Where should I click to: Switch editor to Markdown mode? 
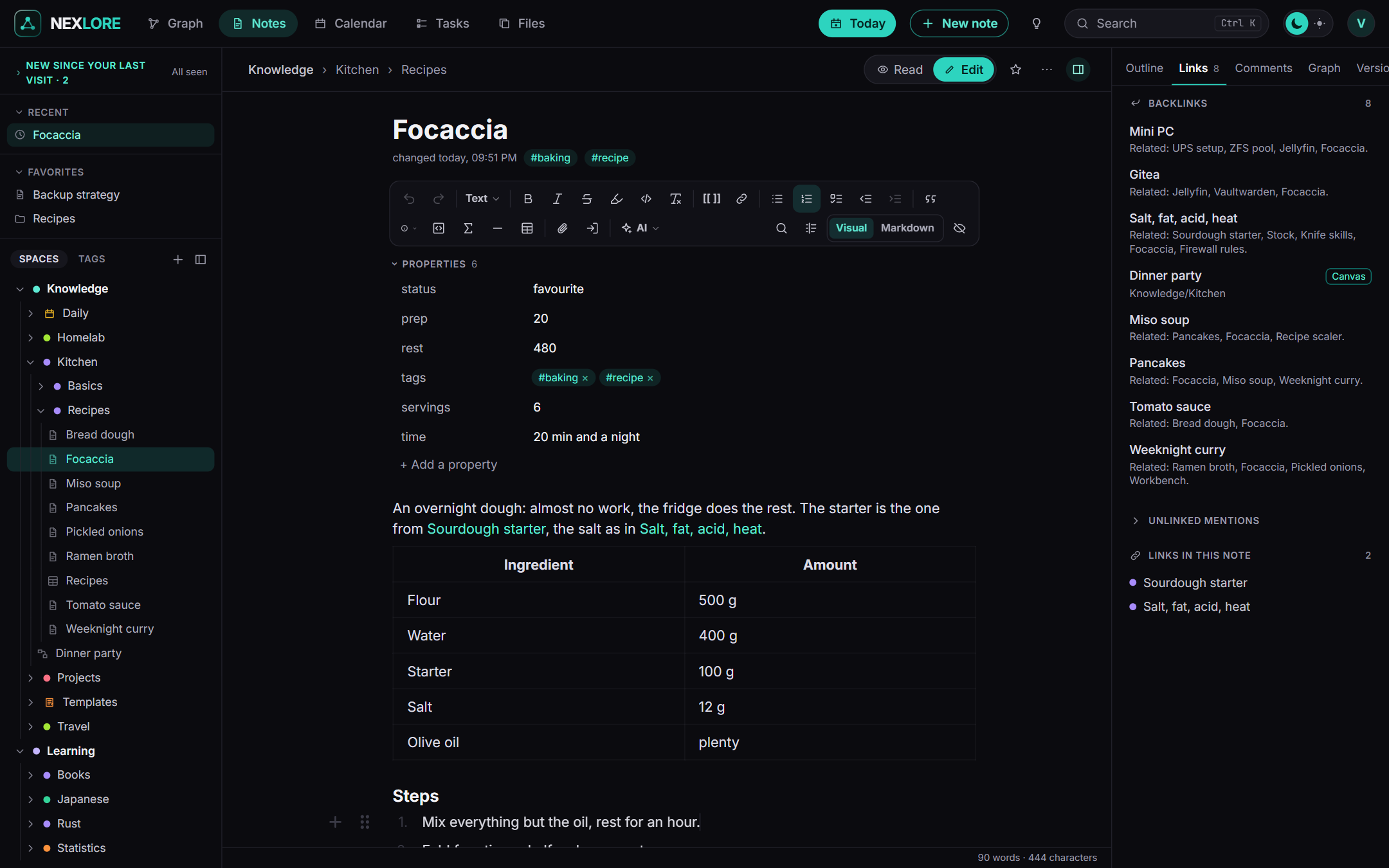(907, 228)
